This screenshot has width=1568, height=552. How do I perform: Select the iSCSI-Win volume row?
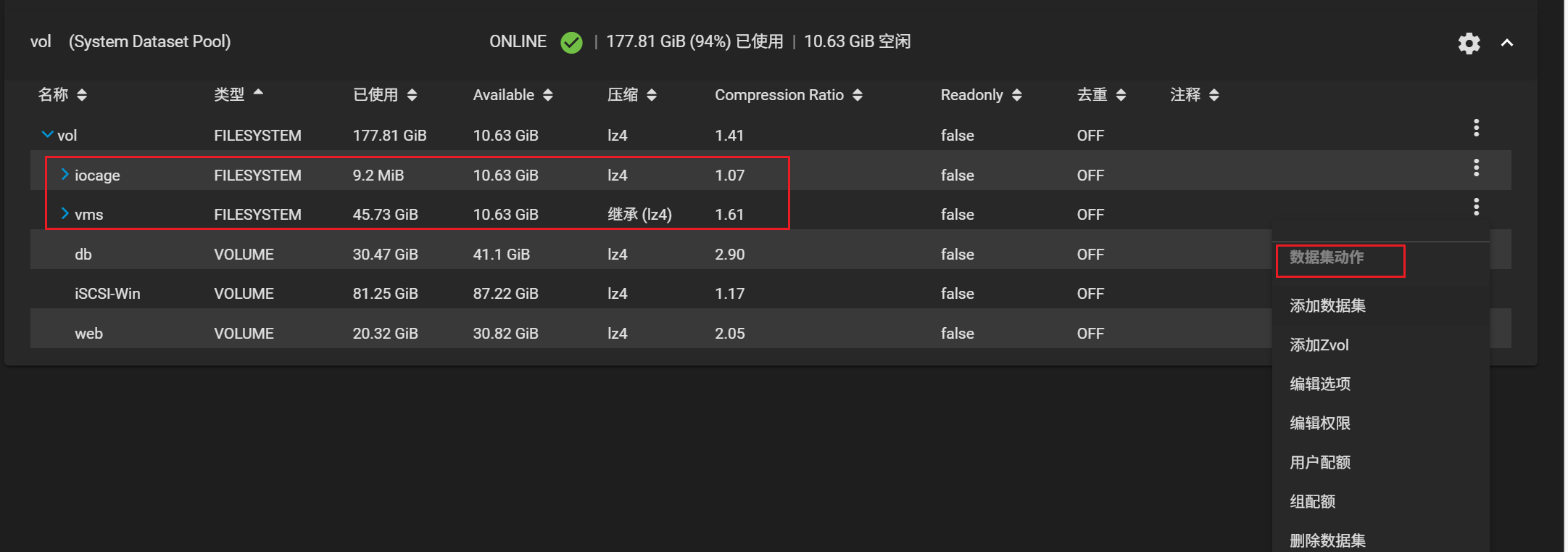pos(107,294)
